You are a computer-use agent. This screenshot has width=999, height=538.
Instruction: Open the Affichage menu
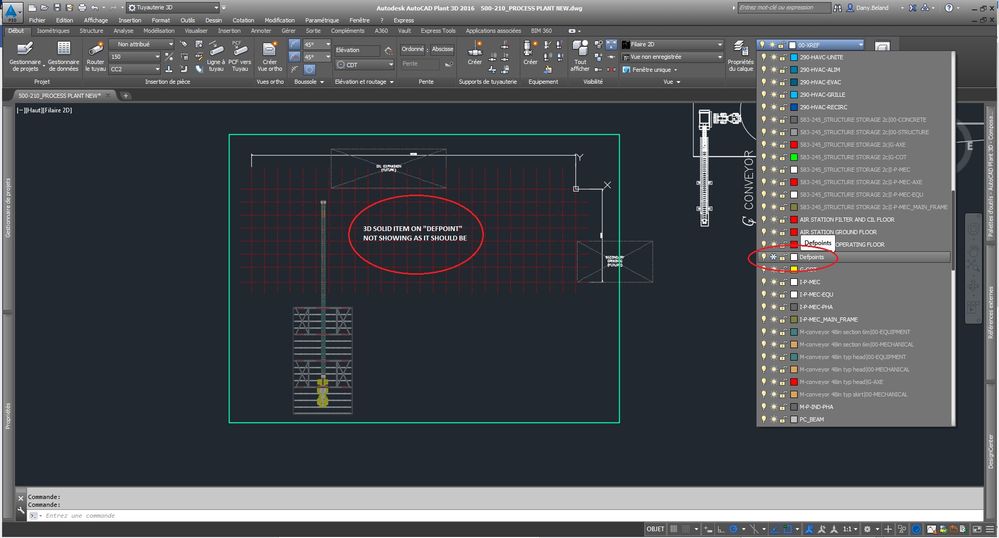(x=96, y=20)
